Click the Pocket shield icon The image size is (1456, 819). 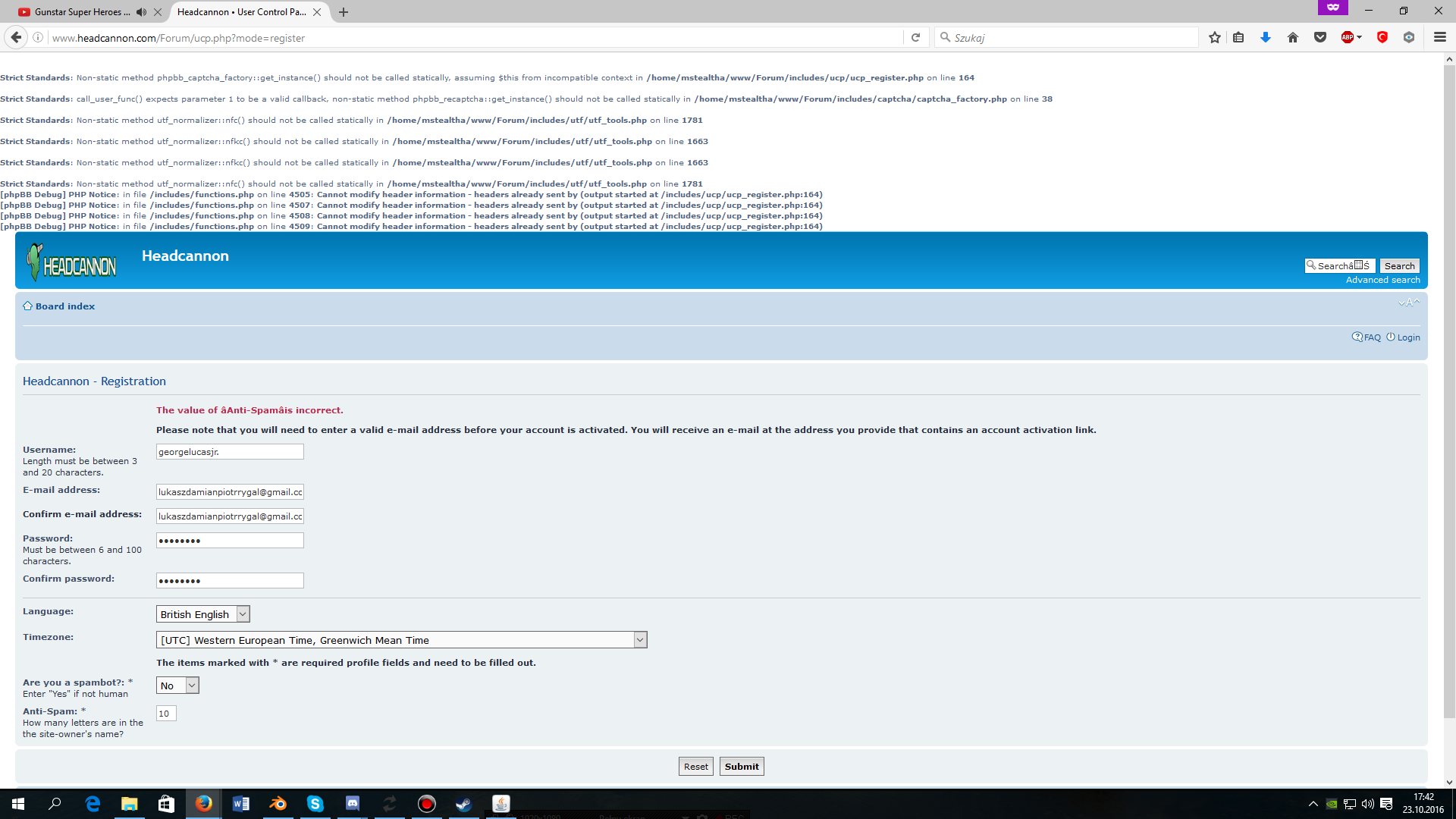1320,37
